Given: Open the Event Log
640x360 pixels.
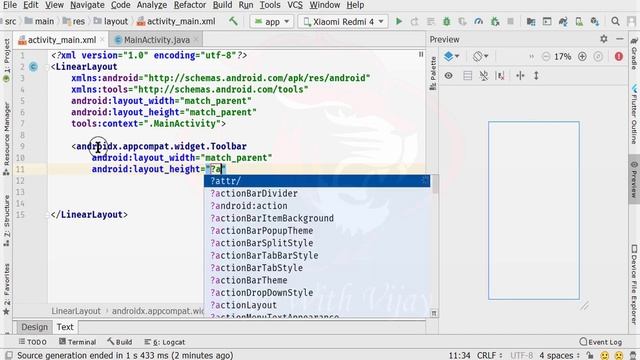Looking at the screenshot, I should tap(601, 342).
